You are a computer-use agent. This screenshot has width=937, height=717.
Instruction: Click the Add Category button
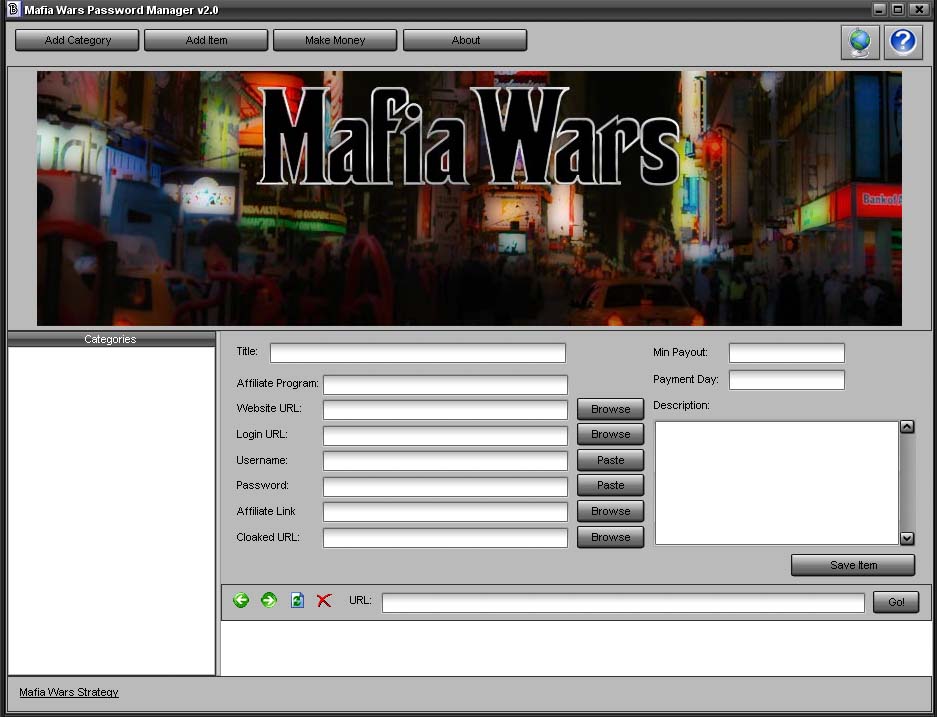pyautogui.click(x=77, y=40)
